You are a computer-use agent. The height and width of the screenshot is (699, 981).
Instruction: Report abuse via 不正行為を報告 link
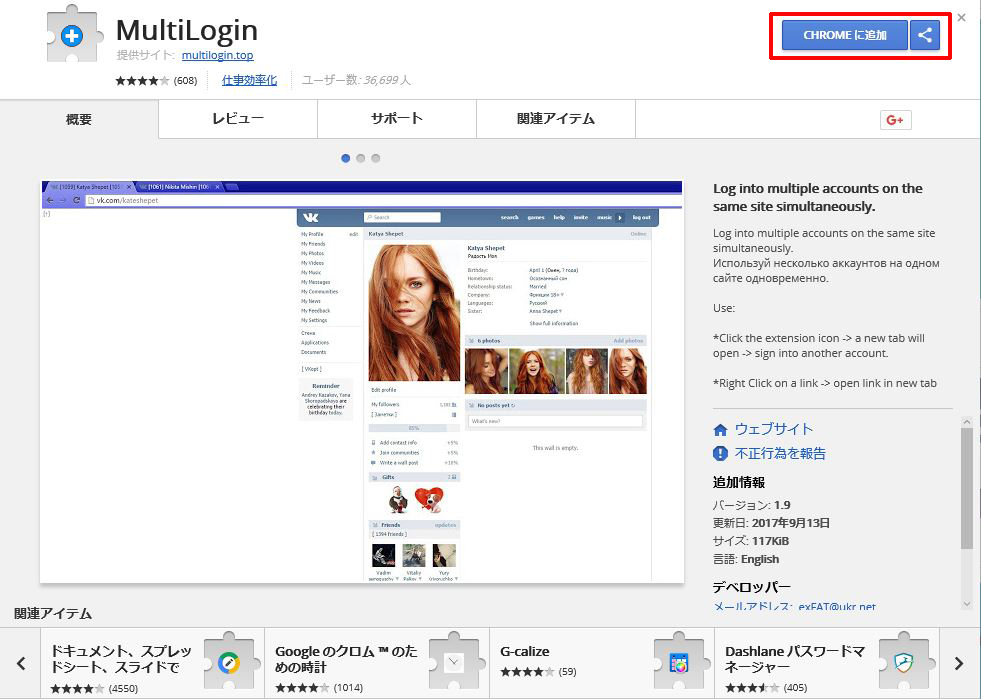(x=780, y=454)
